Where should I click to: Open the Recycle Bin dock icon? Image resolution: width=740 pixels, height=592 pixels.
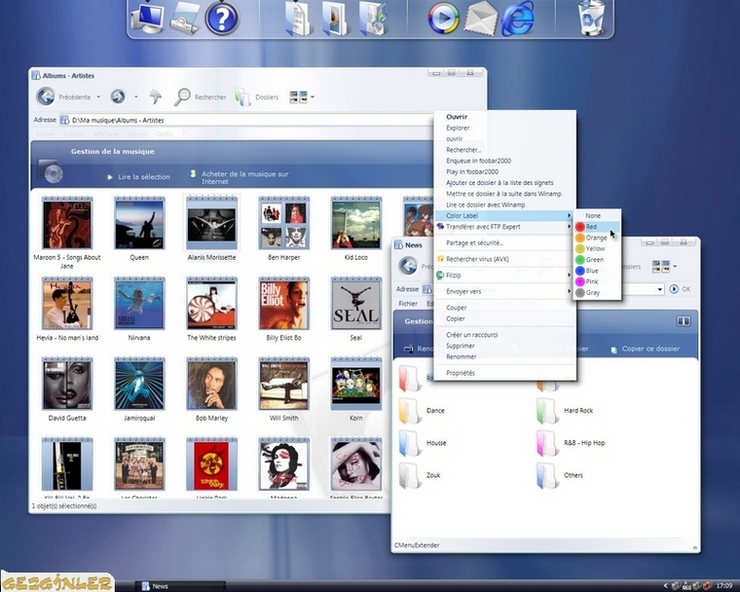[x=591, y=18]
